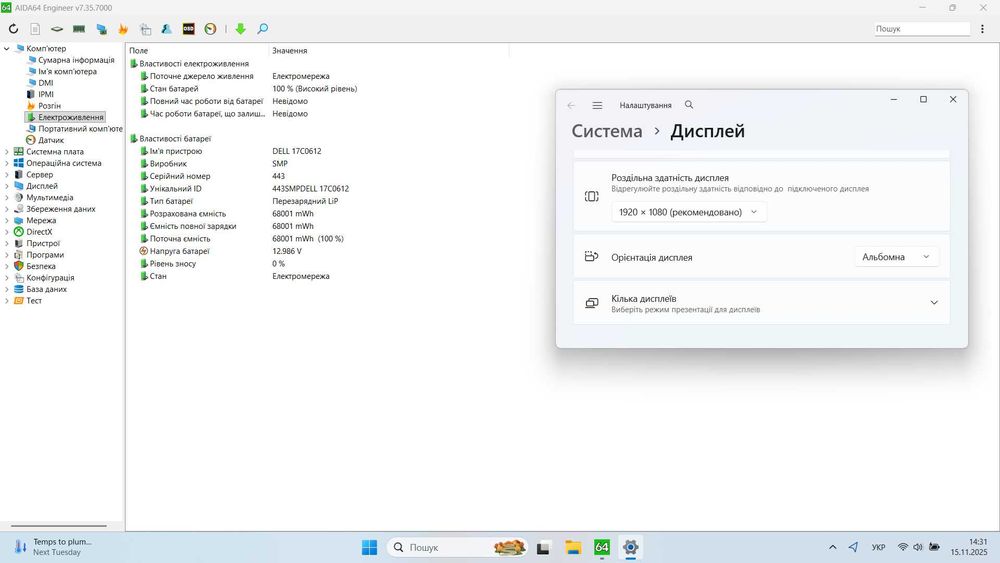Expand the Дисплей tree node

(6, 186)
